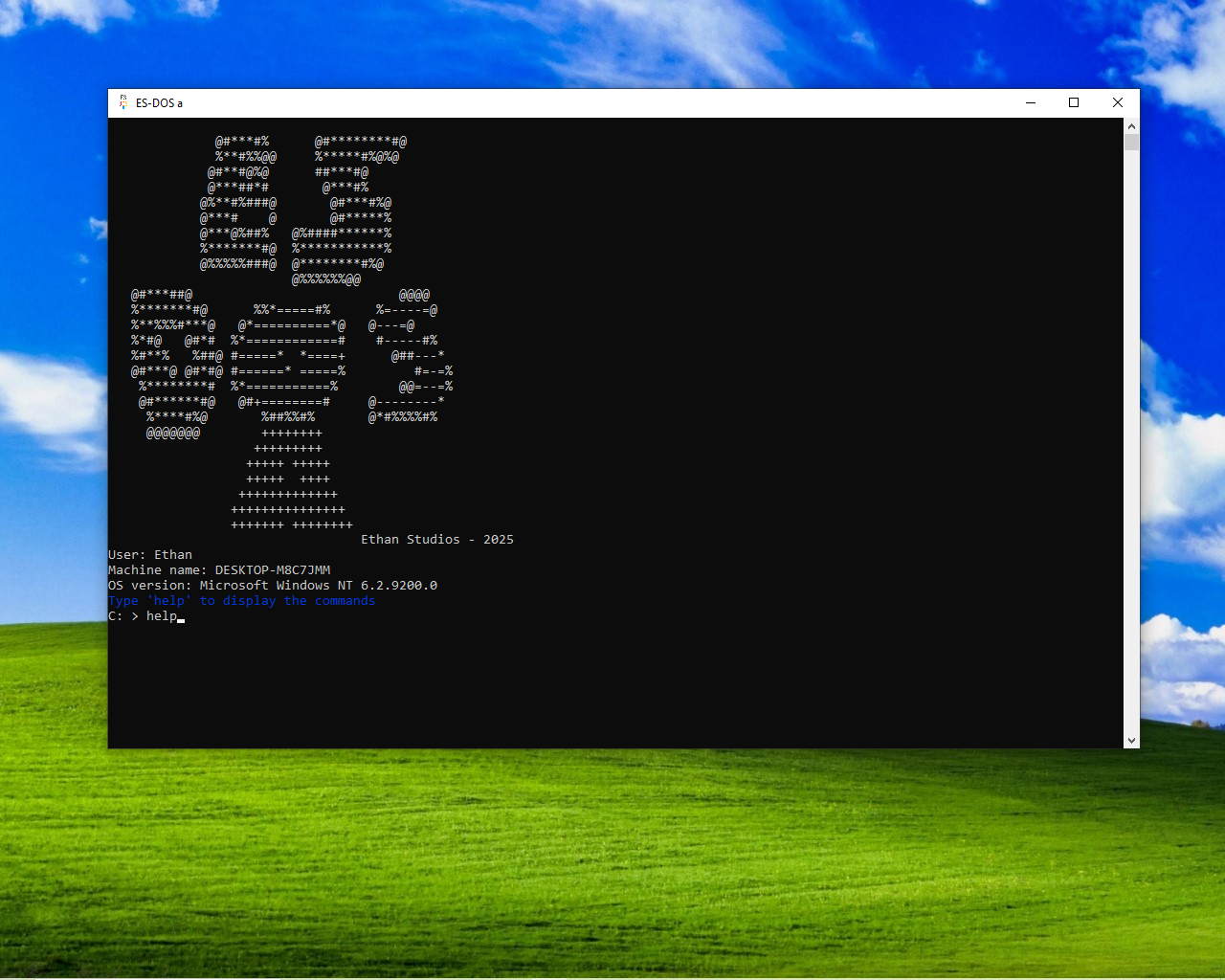Close the ES-DOS window
The image size is (1225, 980).
click(x=1118, y=102)
